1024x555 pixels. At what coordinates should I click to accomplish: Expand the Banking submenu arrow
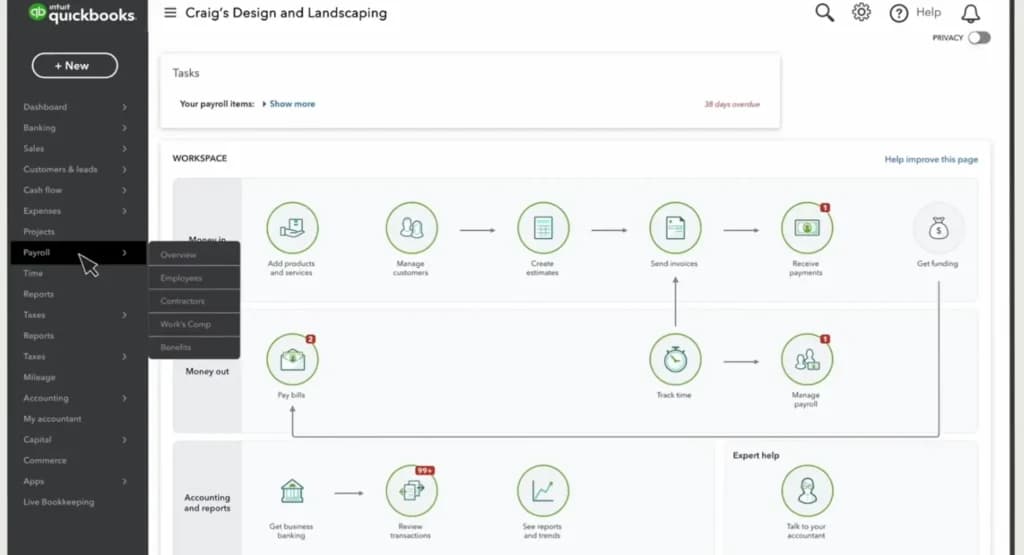(124, 128)
